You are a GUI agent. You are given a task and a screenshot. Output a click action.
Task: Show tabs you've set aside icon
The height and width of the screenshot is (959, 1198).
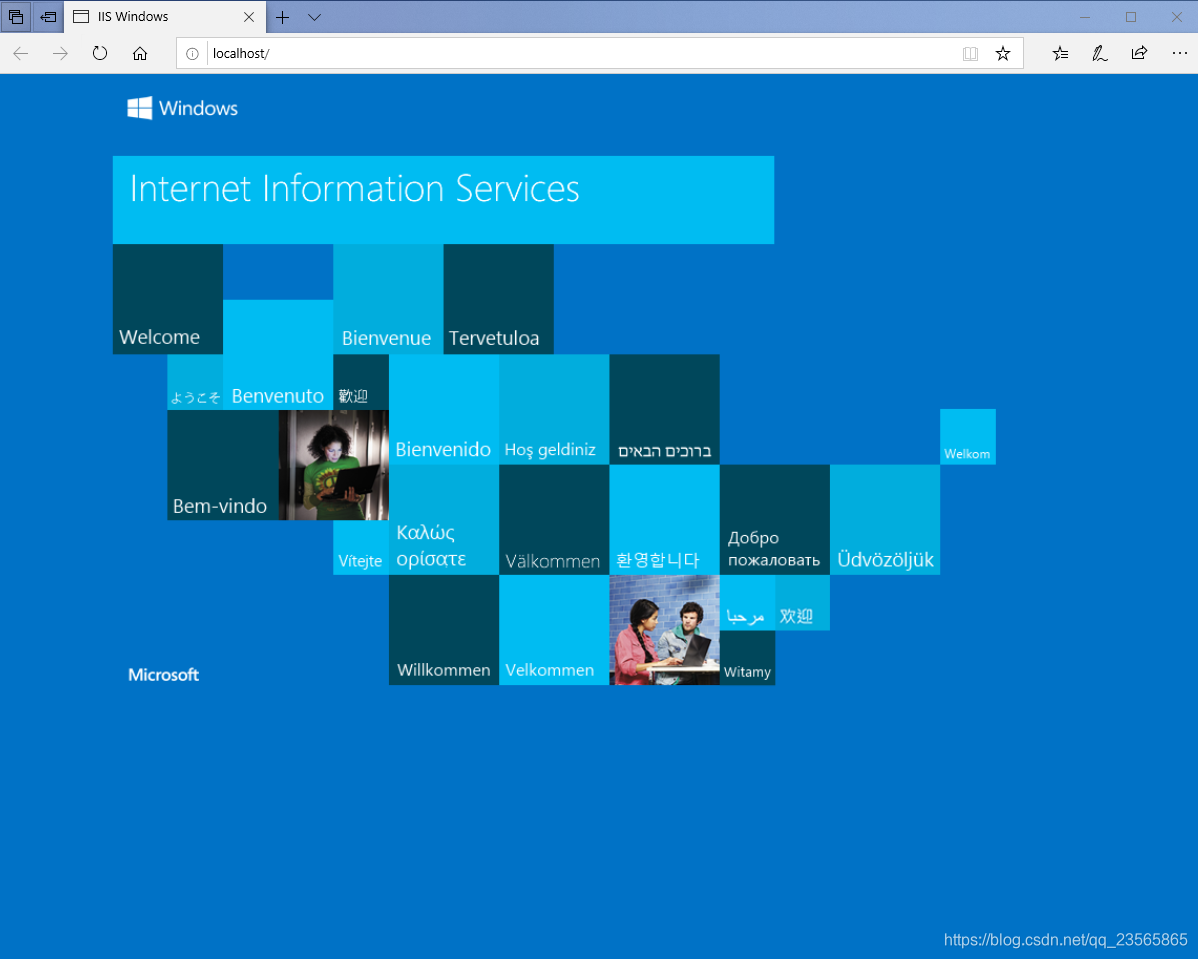click(x=16, y=17)
